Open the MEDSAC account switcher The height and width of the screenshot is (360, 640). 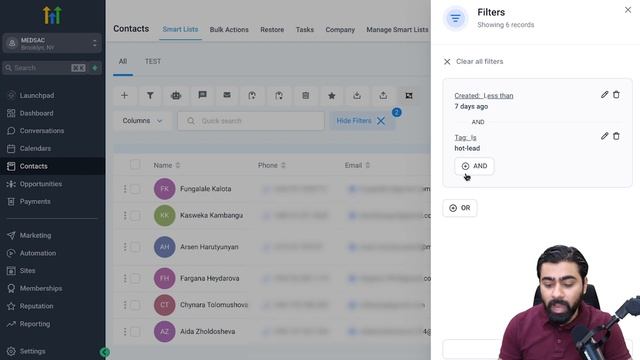pyautogui.click(x=52, y=43)
